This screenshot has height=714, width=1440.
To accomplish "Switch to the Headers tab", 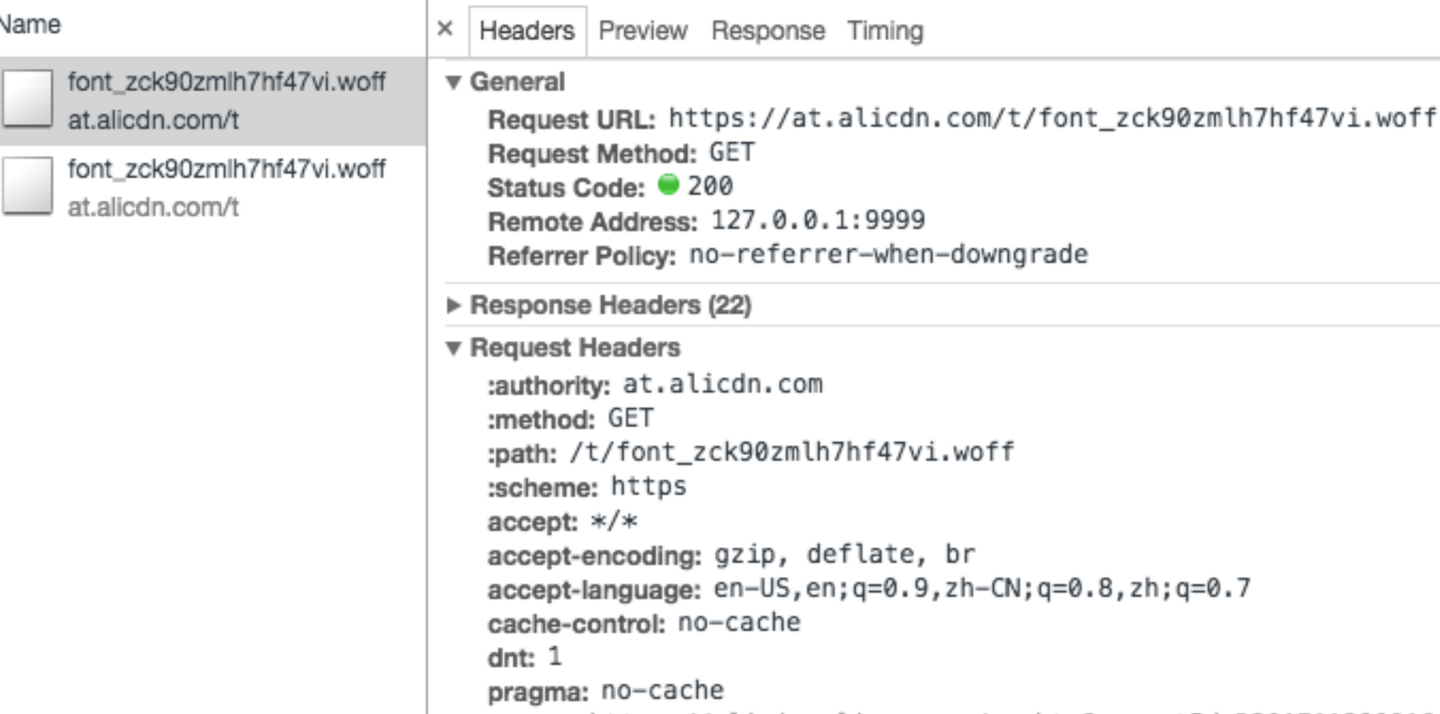I will pos(526,31).
